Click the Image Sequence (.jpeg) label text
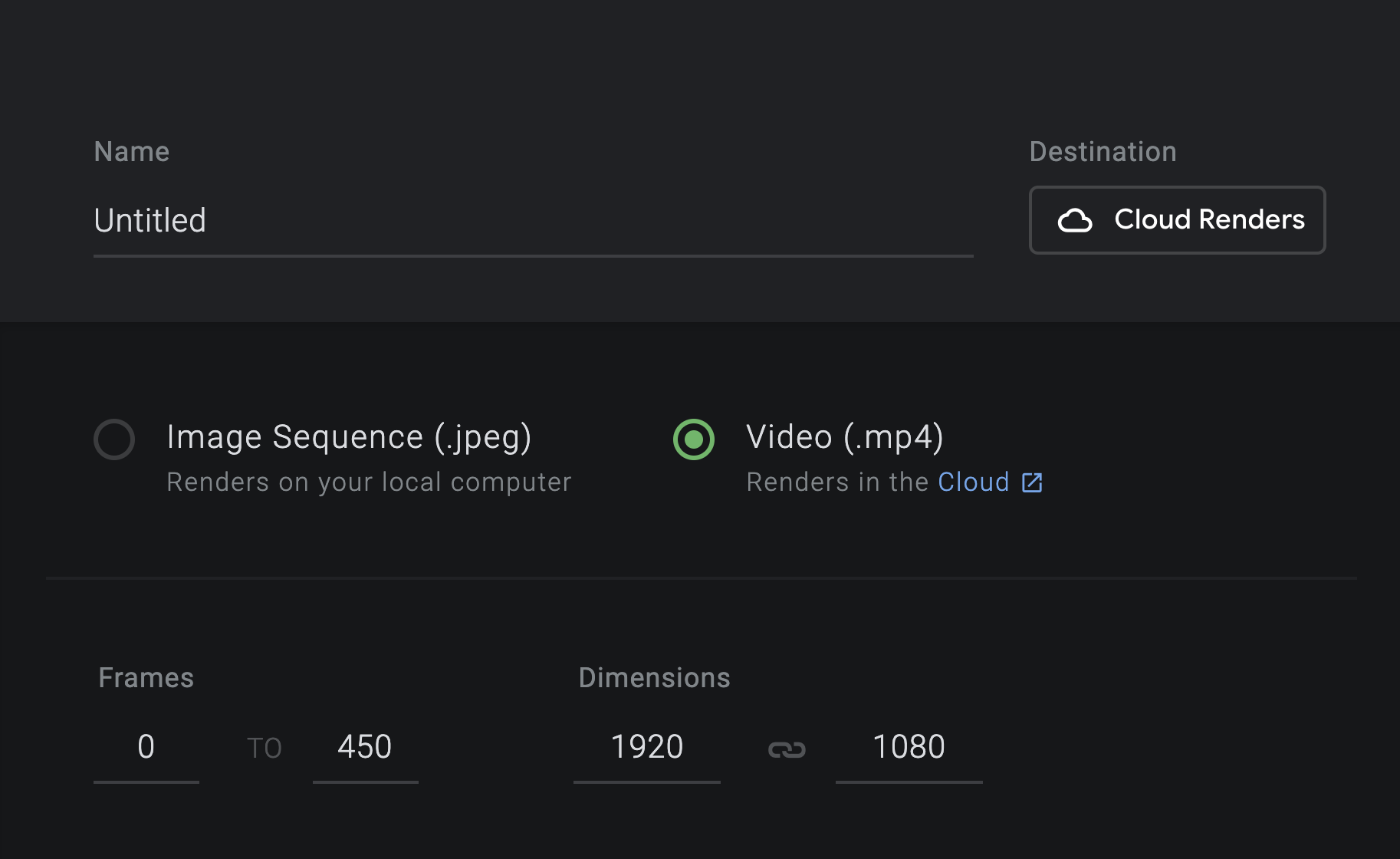The image size is (1400, 859). coord(349,437)
